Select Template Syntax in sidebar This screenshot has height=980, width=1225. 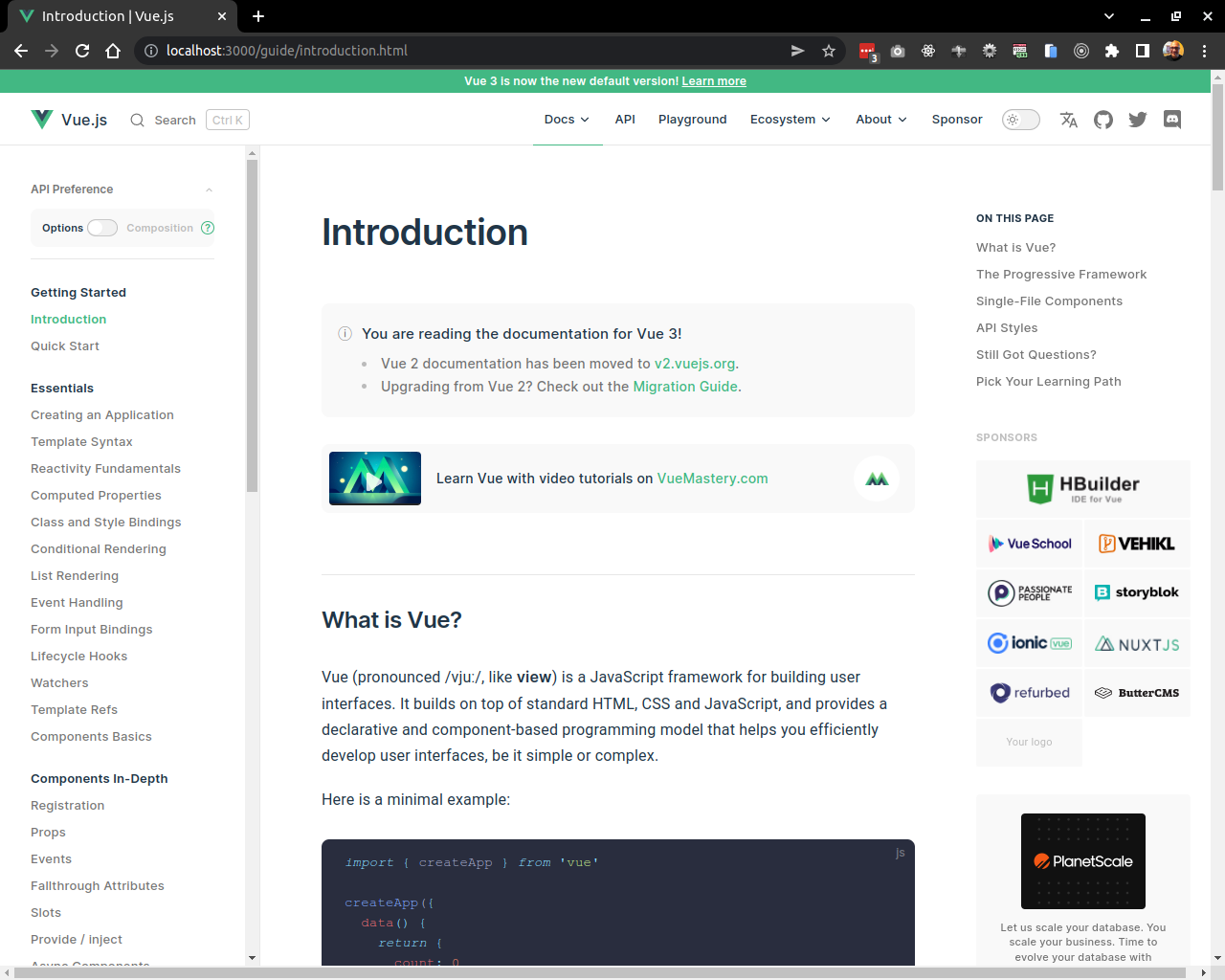(x=81, y=442)
